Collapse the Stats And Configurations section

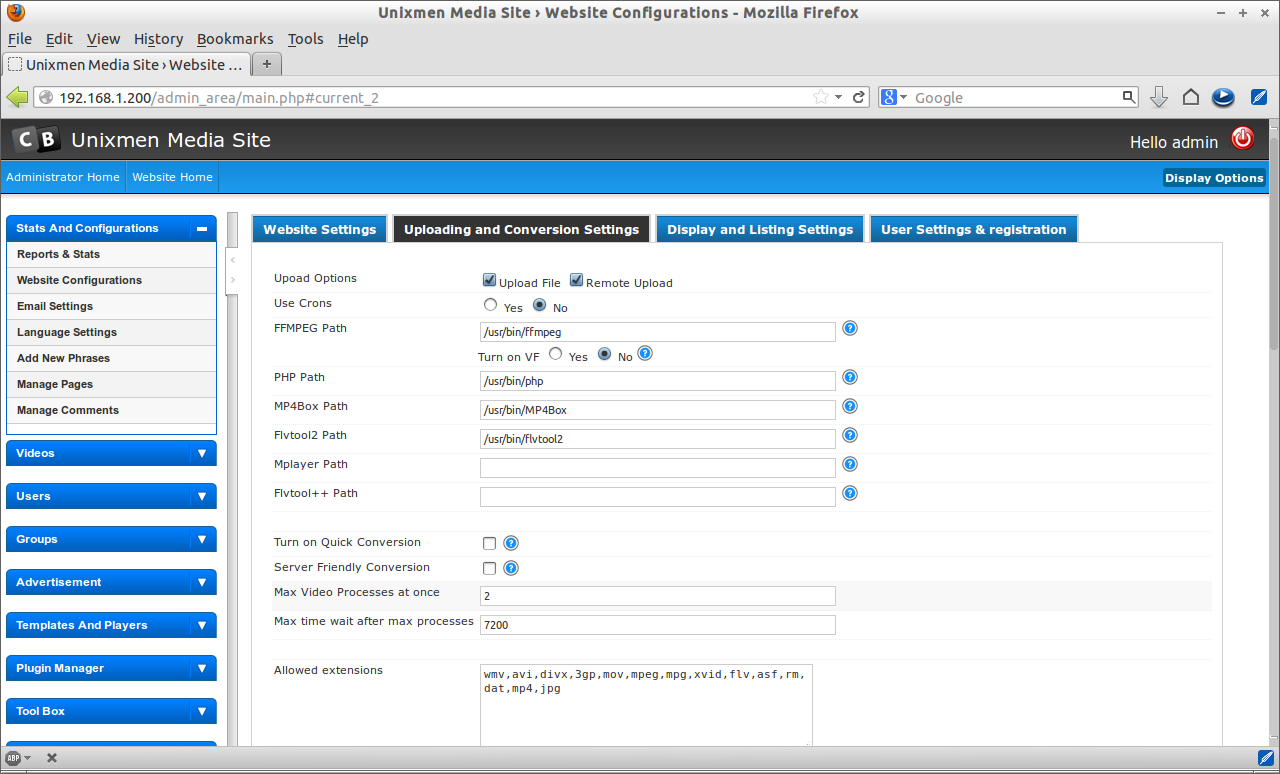pyautogui.click(x=201, y=228)
